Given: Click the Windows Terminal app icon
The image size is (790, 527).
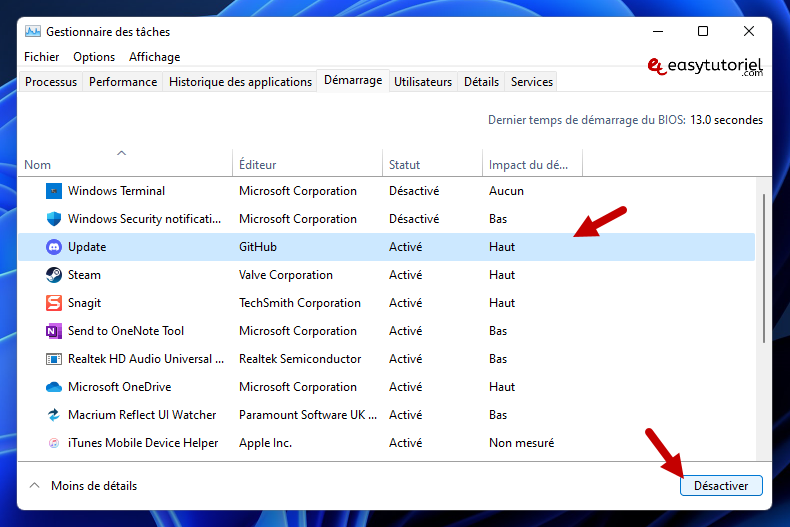Looking at the screenshot, I should (x=54, y=191).
